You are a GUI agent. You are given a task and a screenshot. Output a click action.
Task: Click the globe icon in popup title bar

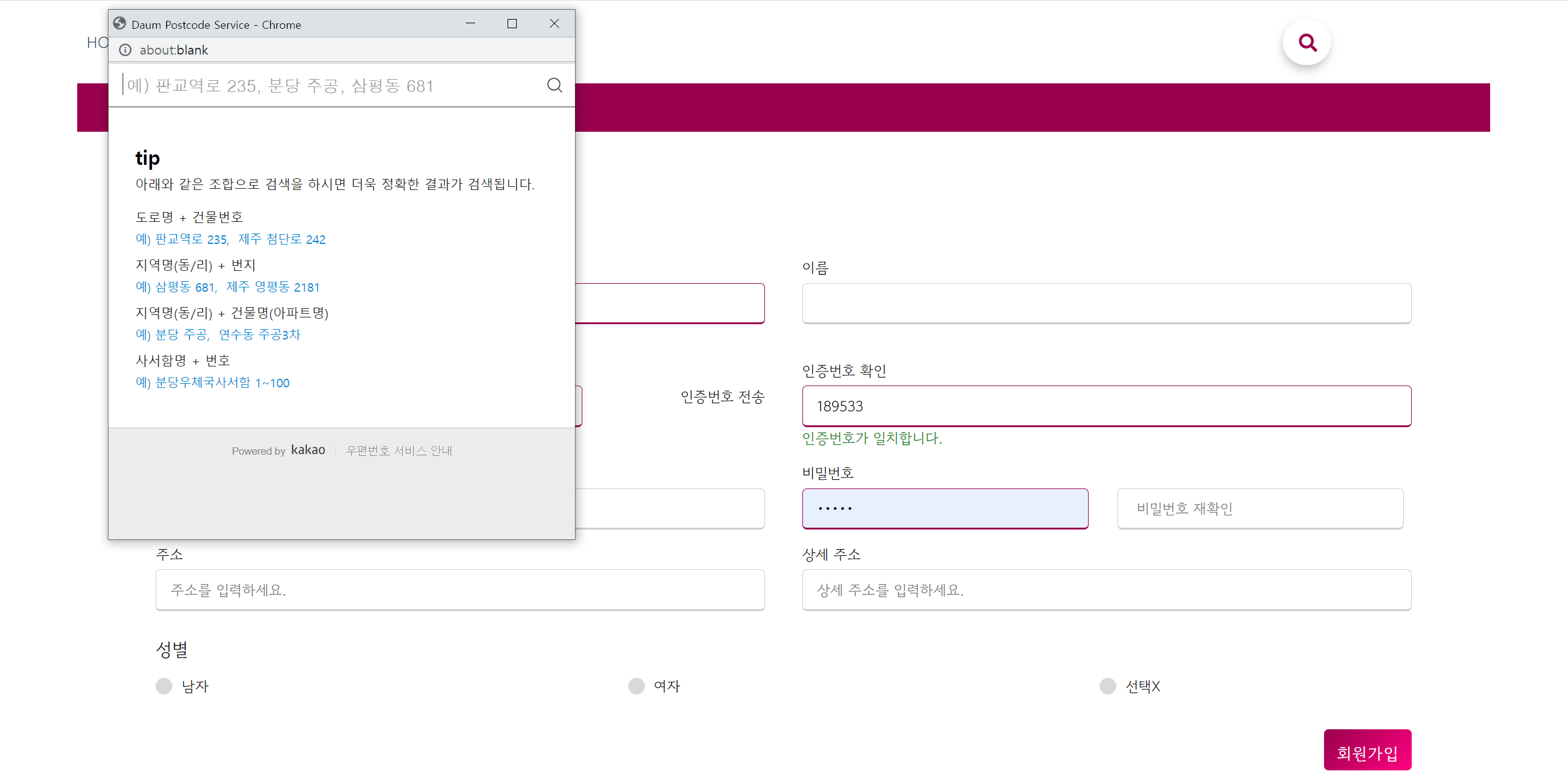point(120,24)
